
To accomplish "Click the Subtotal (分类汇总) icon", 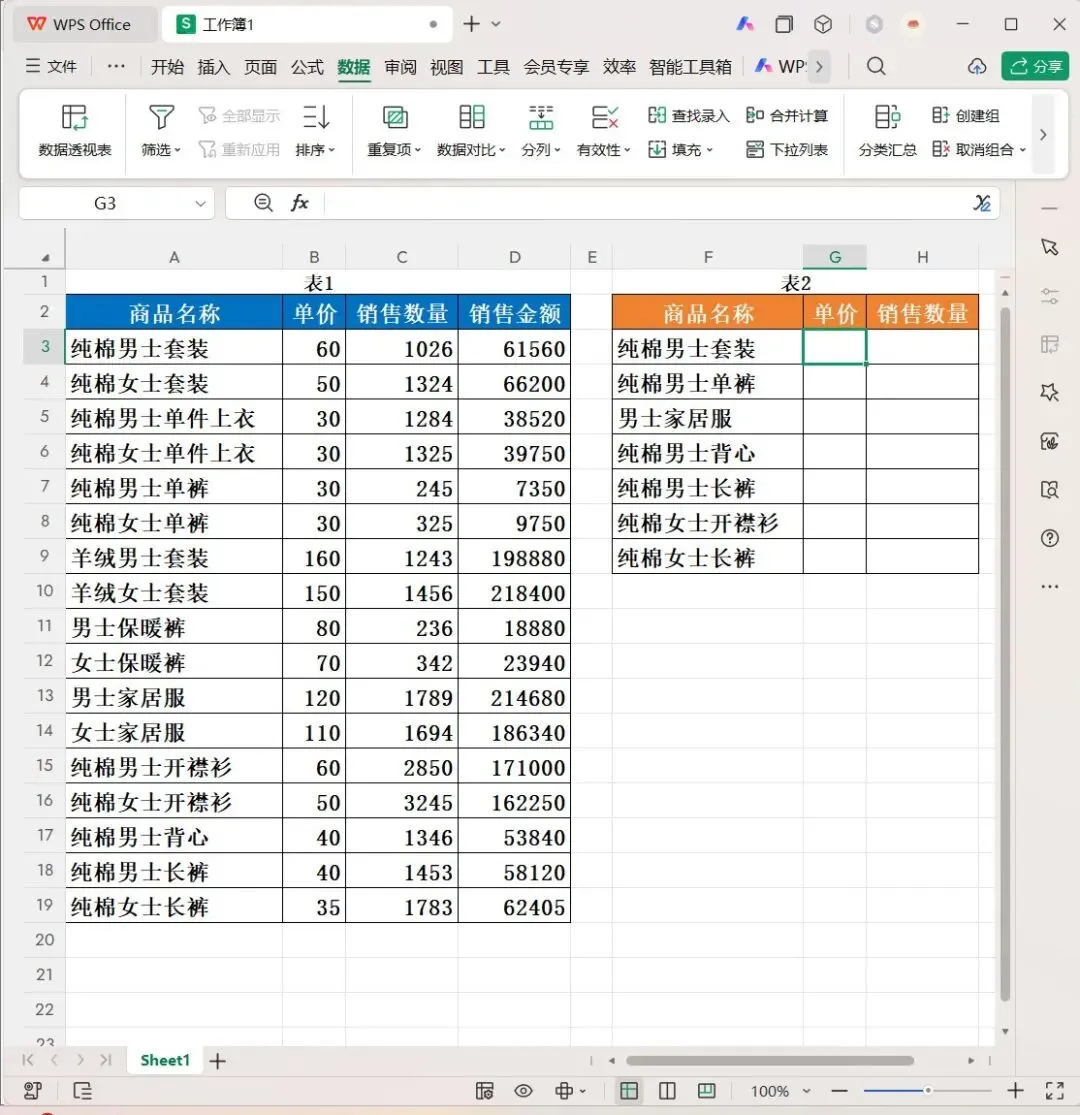I will (x=887, y=117).
